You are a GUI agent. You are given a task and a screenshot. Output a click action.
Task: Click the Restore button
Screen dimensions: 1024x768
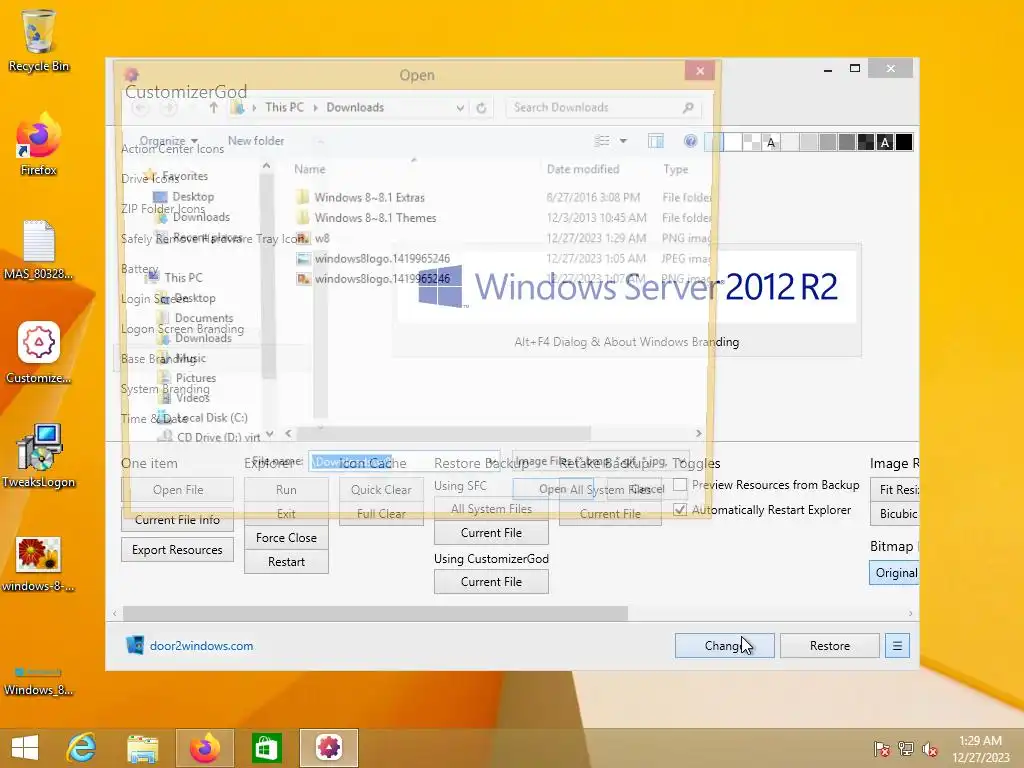click(830, 646)
